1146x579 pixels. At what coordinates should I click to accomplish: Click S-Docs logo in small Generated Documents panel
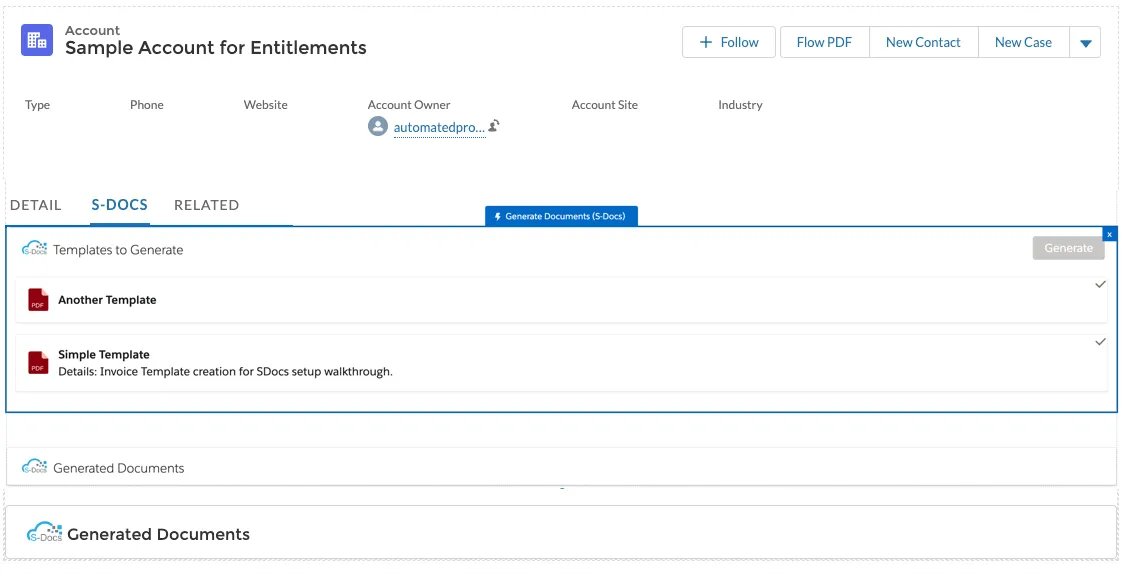34,466
